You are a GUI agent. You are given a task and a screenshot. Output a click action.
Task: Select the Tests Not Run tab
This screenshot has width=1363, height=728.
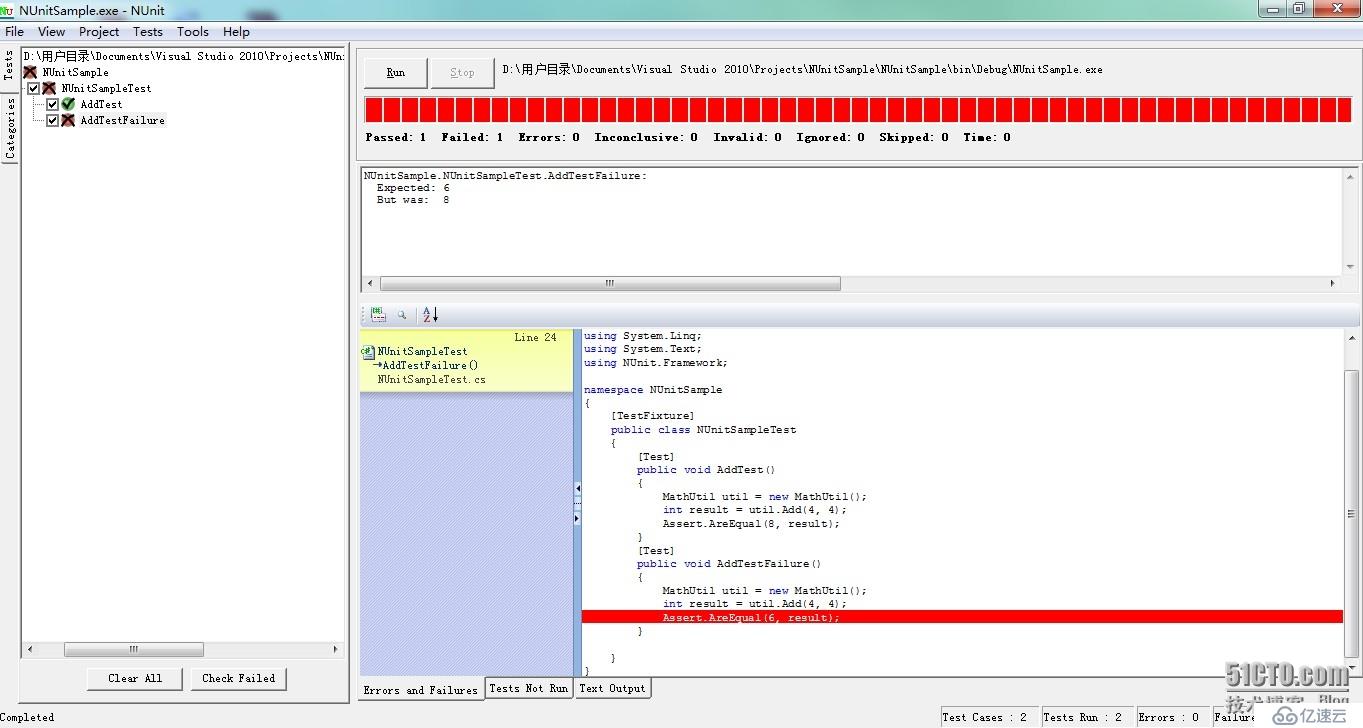(x=529, y=688)
